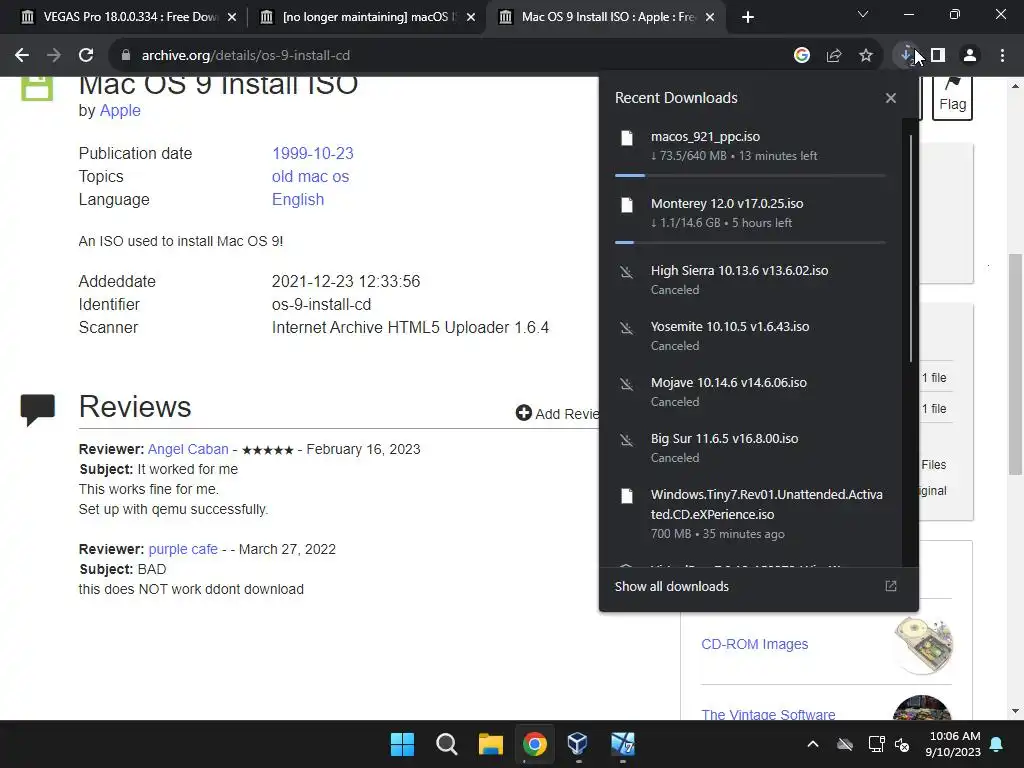Click the Yosemite canceled download icon
The height and width of the screenshot is (768, 1024).
[627, 328]
